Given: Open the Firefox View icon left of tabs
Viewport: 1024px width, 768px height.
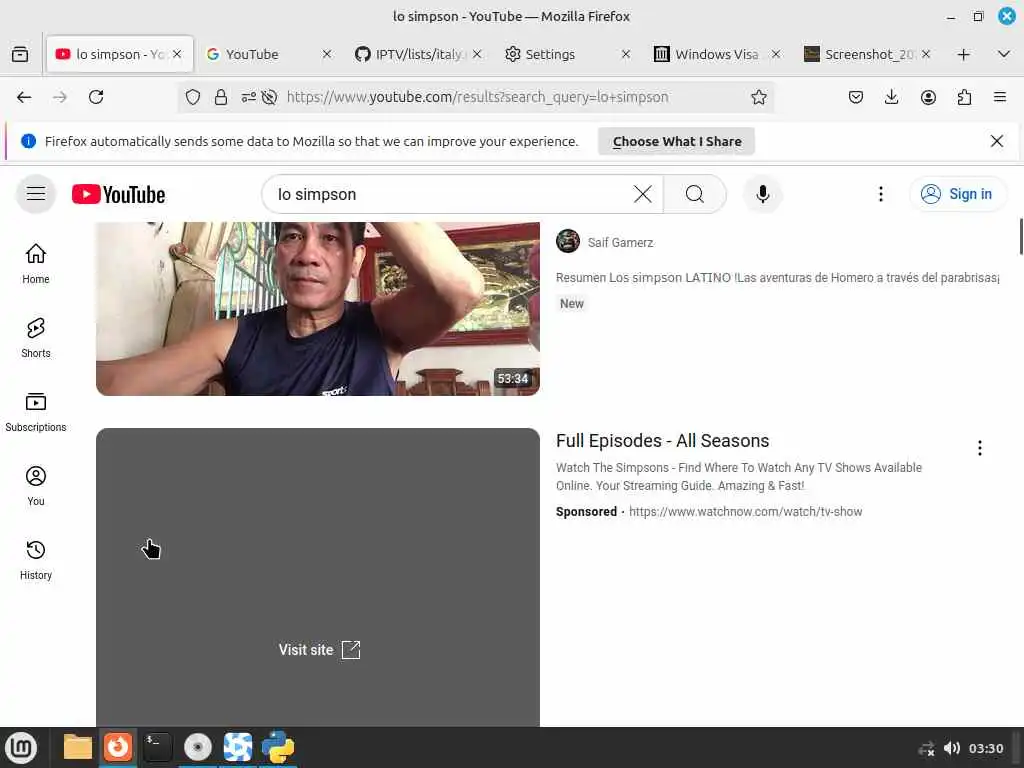Looking at the screenshot, I should (x=20, y=54).
